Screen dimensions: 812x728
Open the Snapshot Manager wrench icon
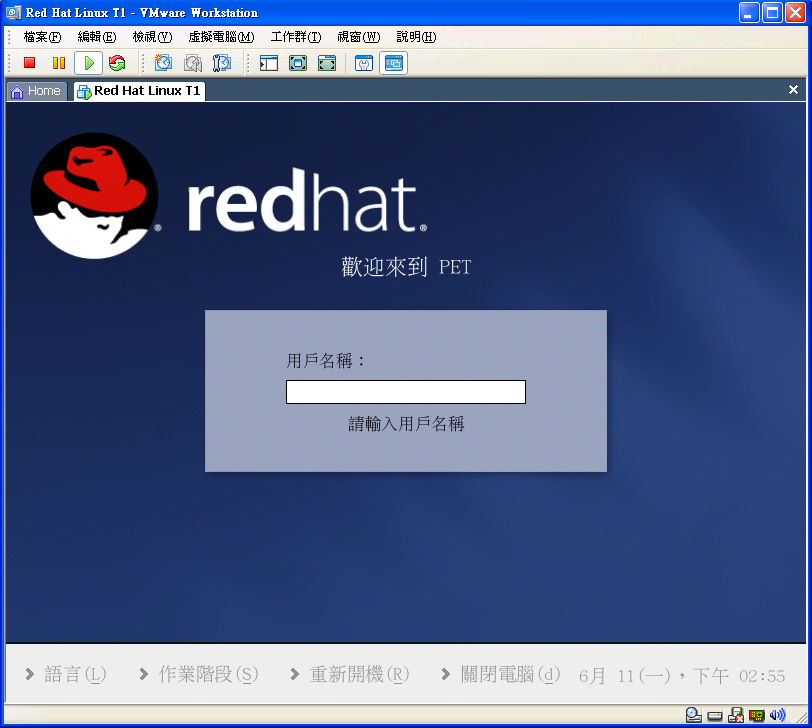(222, 63)
